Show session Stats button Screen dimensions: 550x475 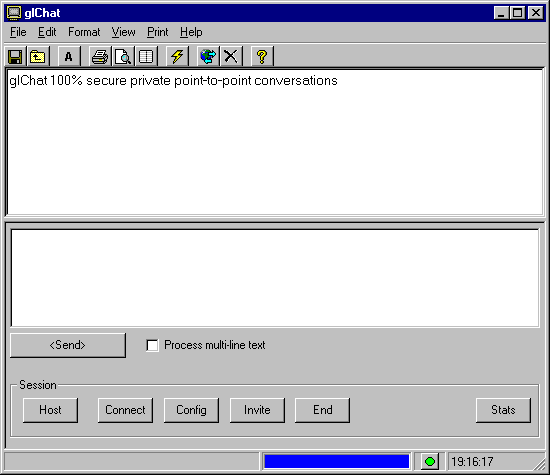503,410
